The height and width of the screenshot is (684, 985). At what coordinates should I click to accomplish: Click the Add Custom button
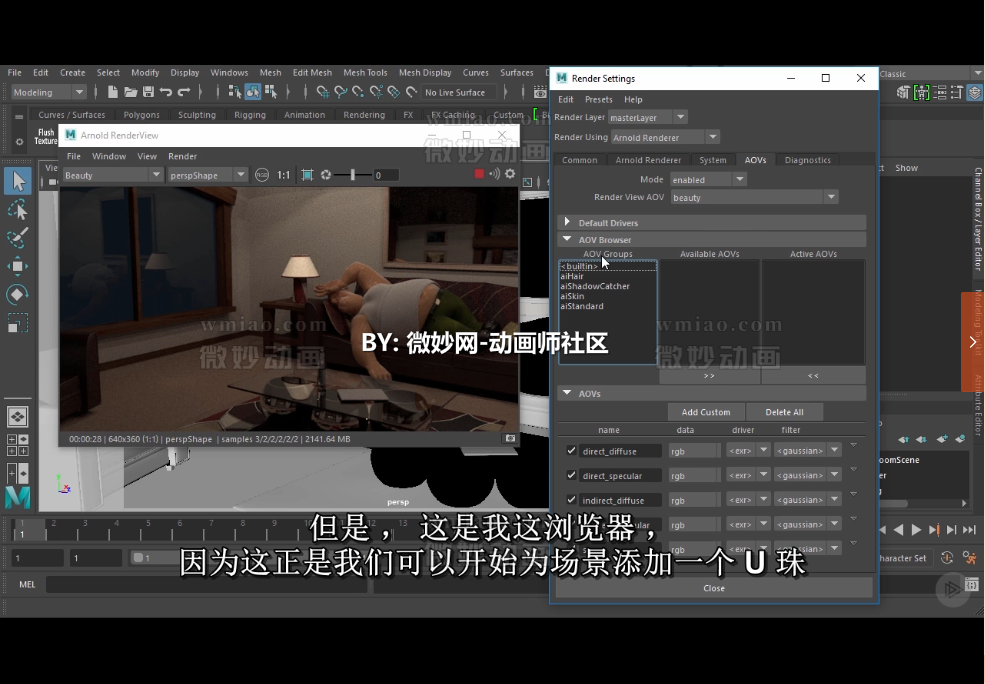(706, 411)
